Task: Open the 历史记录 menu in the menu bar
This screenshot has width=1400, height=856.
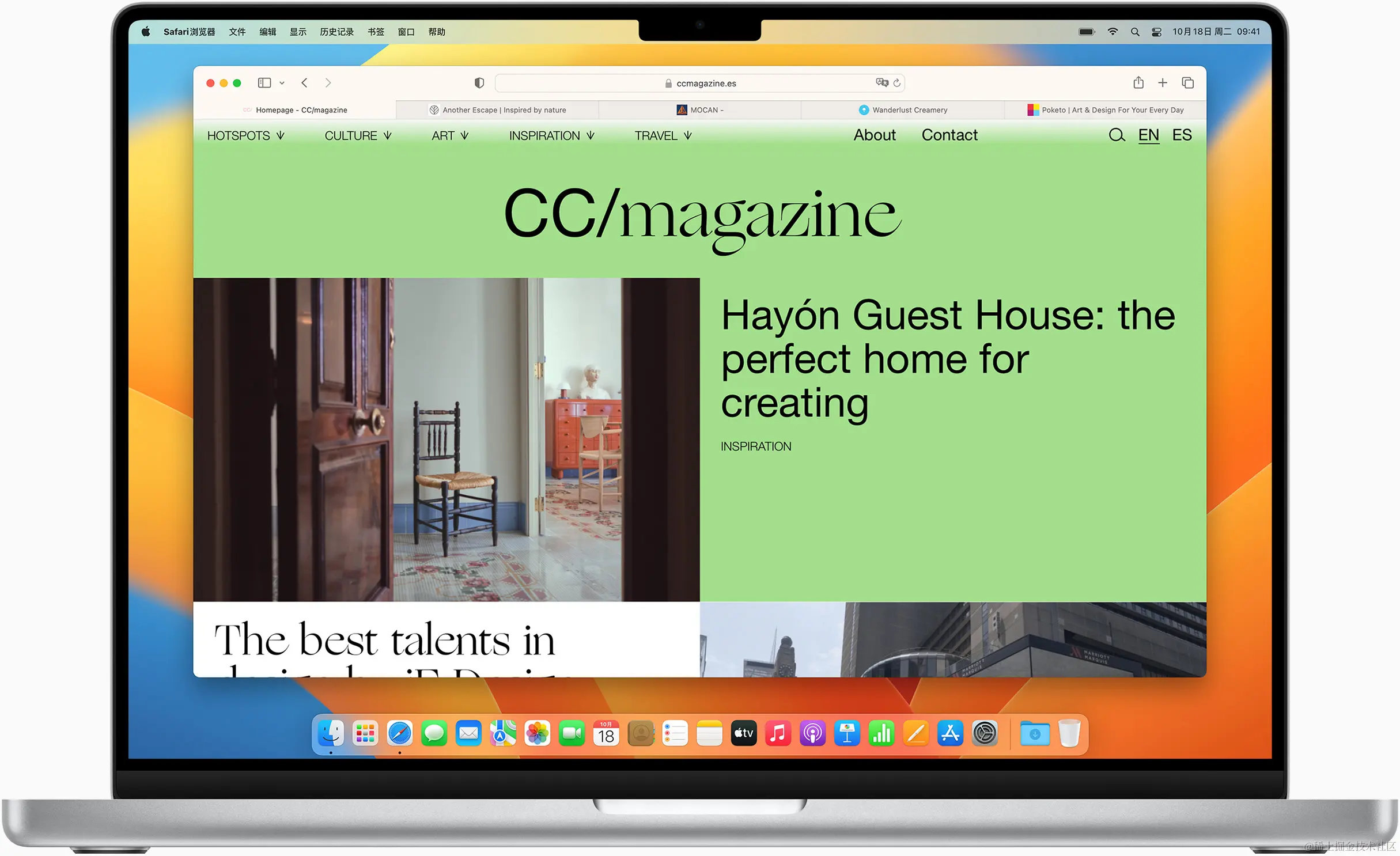Action: coord(336,32)
